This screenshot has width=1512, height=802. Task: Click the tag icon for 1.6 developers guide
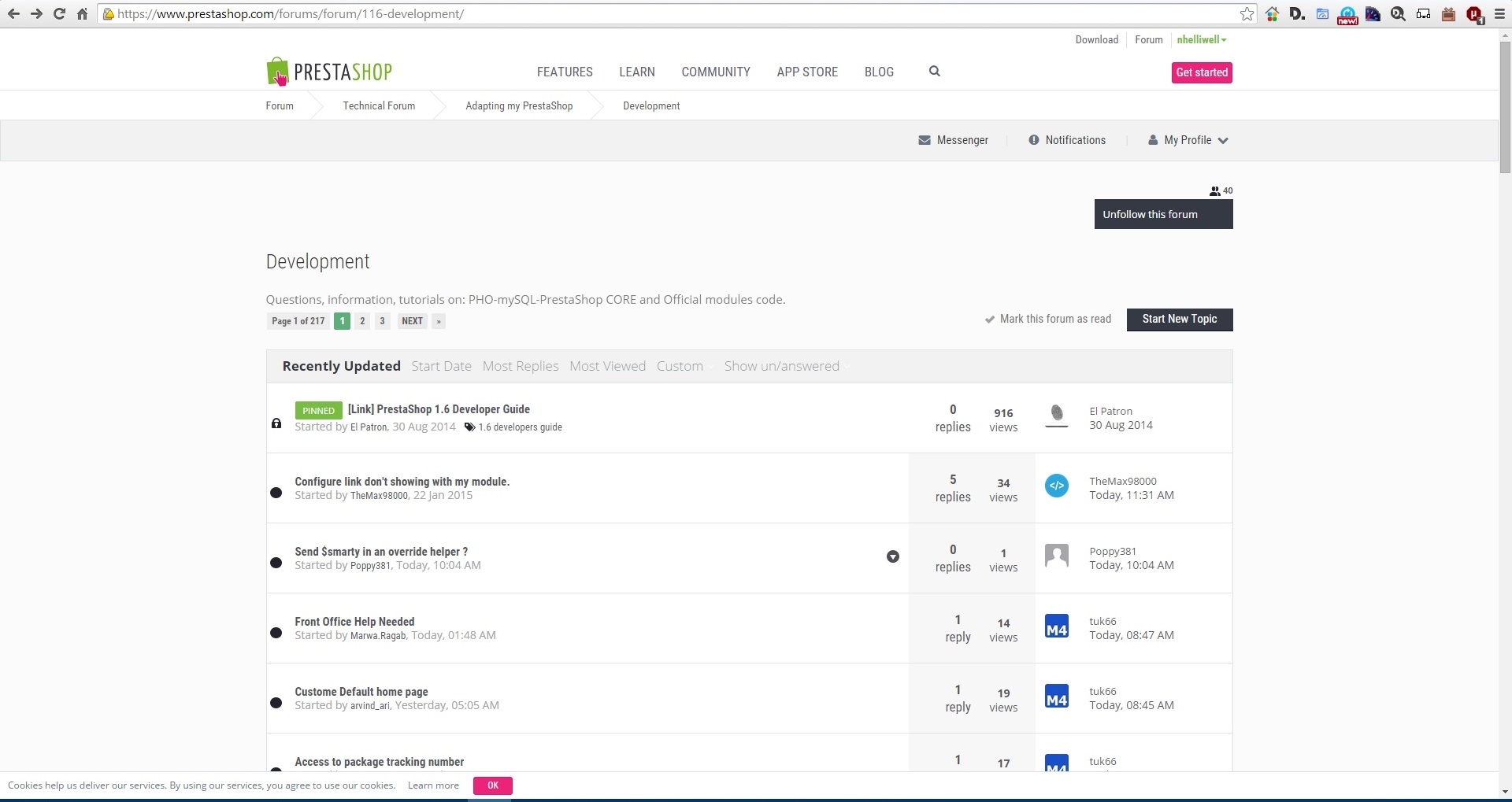pos(469,427)
